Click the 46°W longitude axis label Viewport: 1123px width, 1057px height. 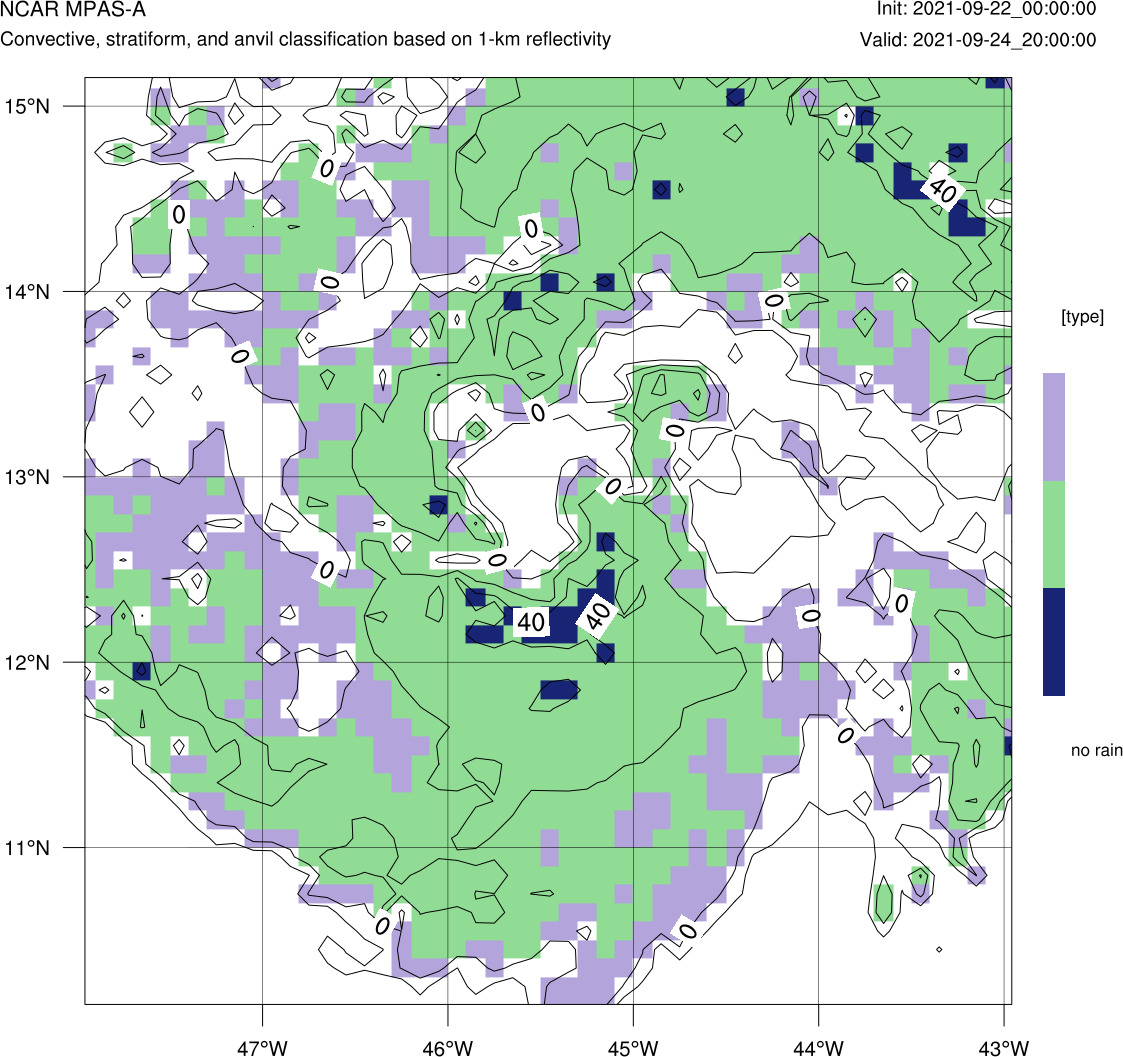click(448, 1048)
